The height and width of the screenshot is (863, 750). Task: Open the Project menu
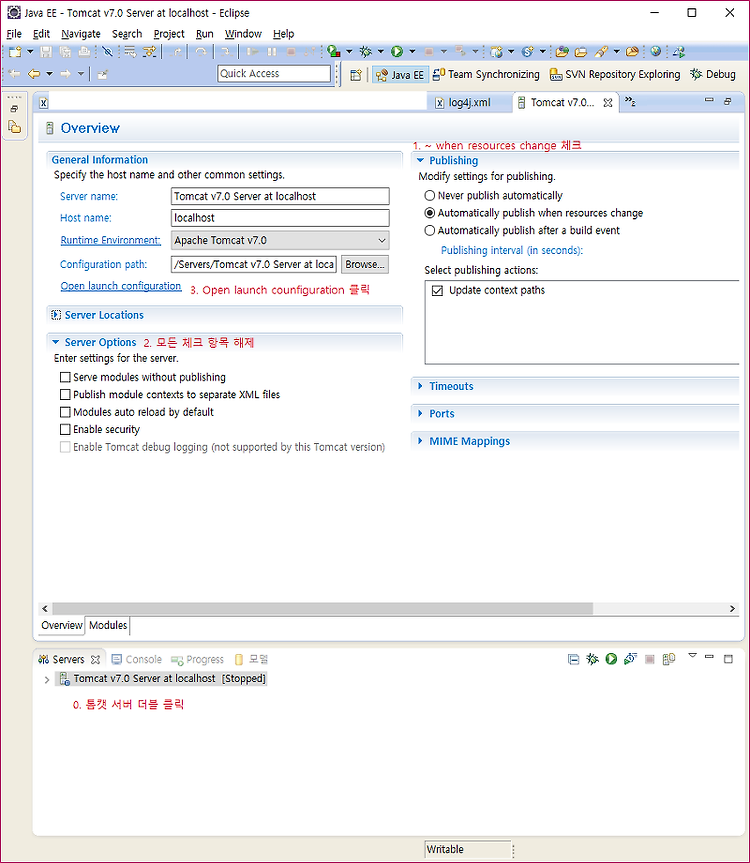169,34
